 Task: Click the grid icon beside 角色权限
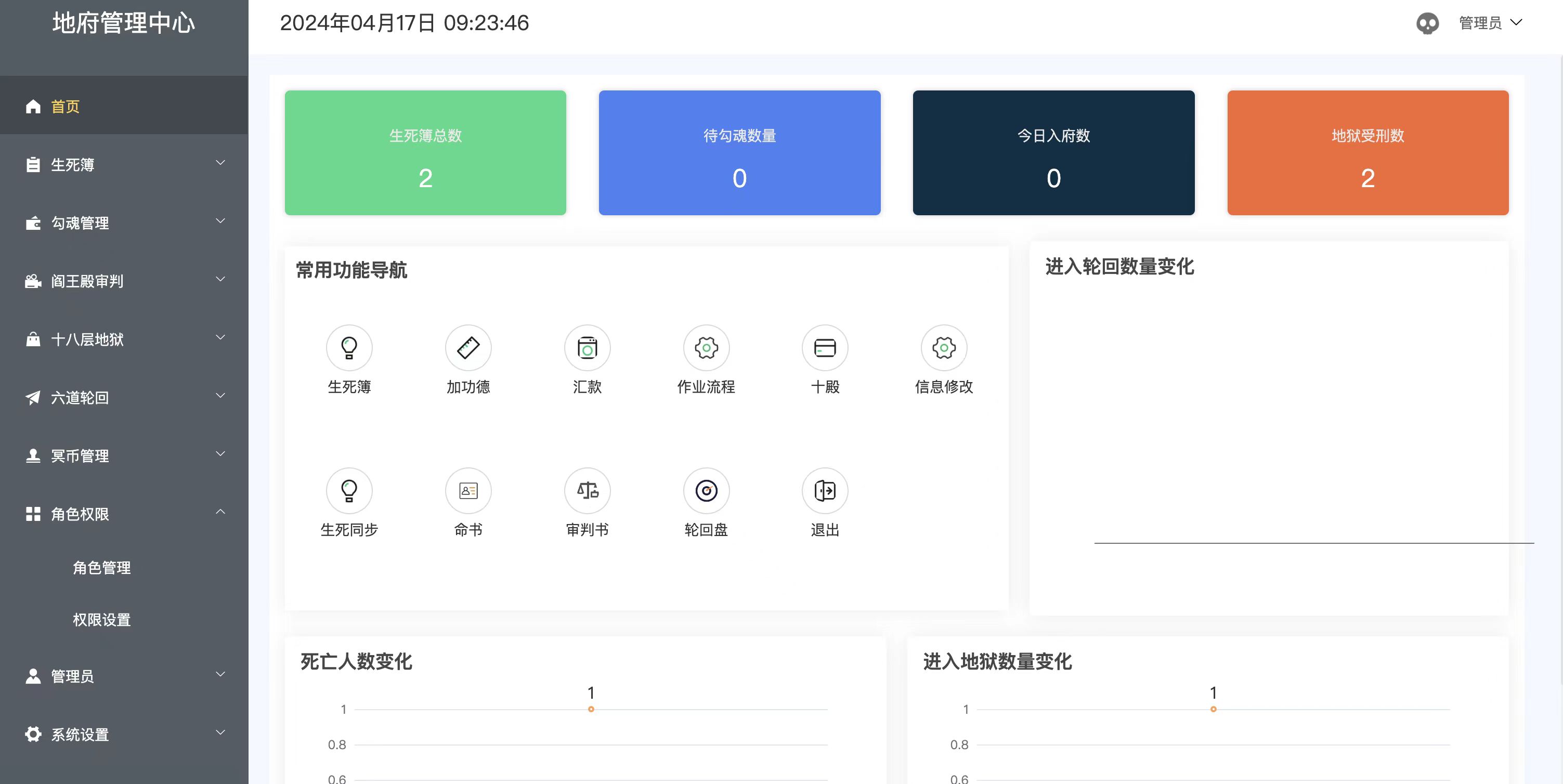pyautogui.click(x=33, y=514)
